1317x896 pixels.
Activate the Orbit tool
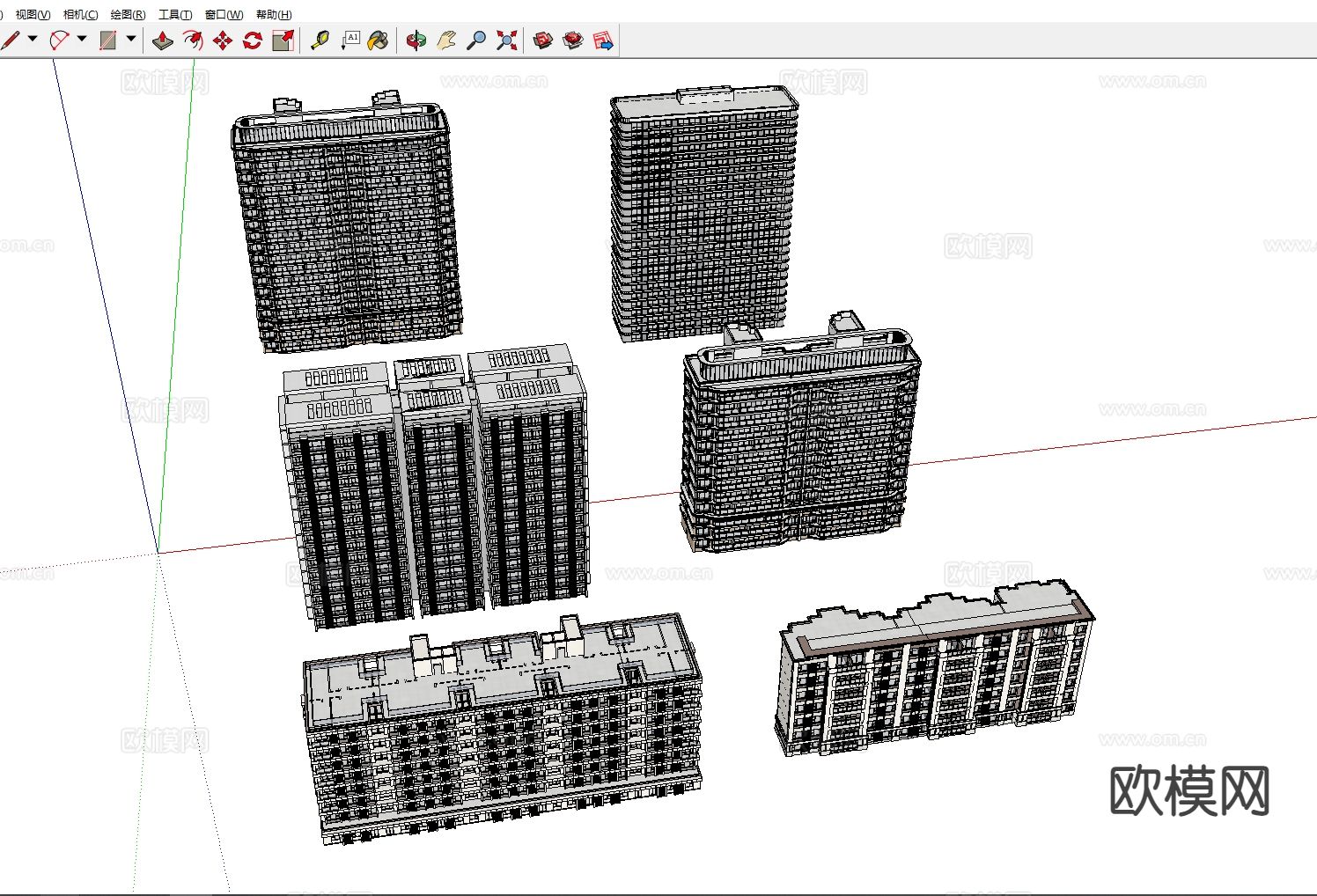tap(416, 40)
